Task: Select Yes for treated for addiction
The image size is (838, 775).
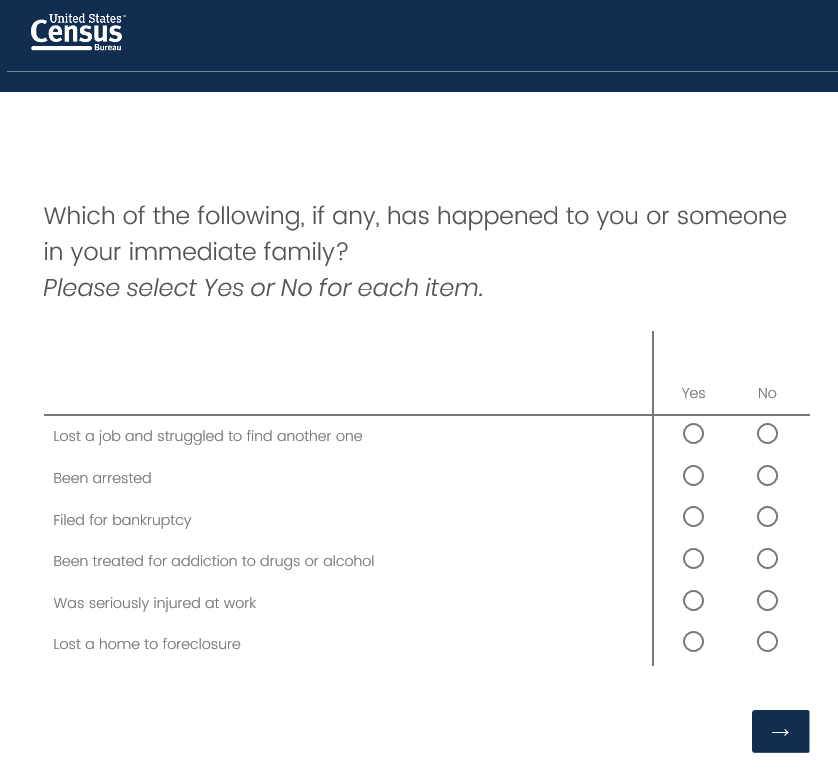Action: coord(693,559)
